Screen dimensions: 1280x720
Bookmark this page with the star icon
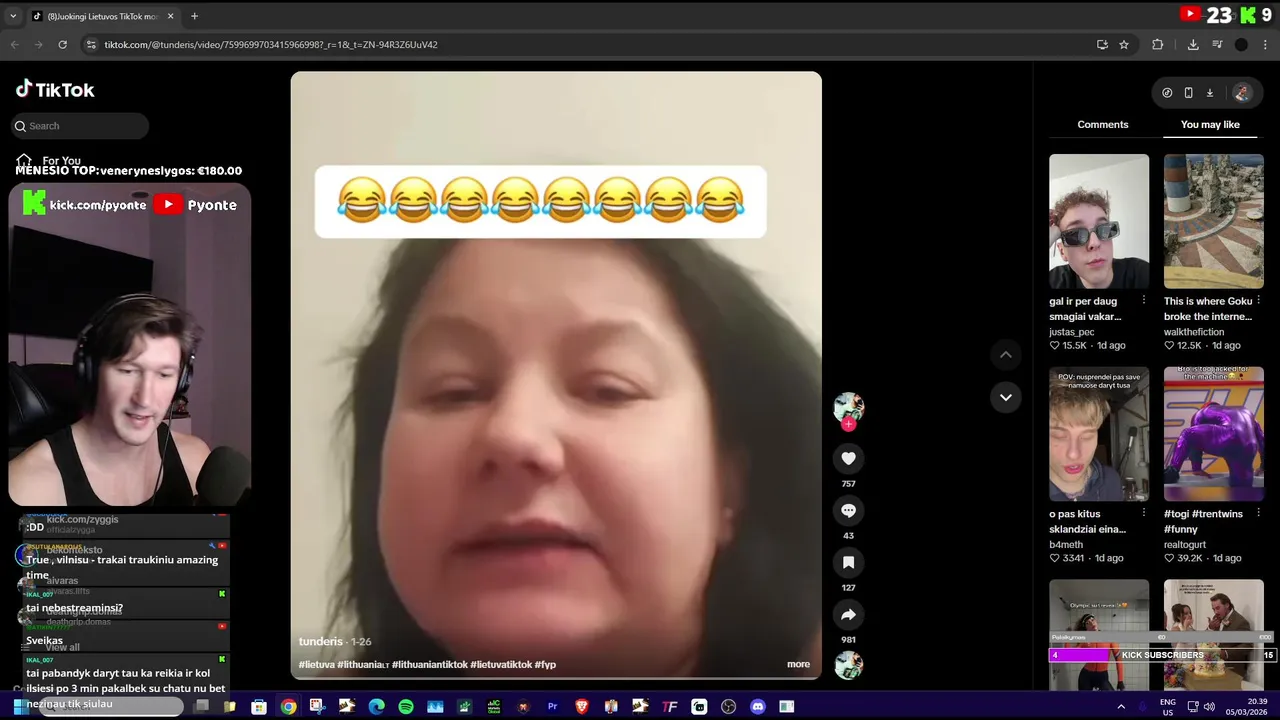click(x=1124, y=44)
